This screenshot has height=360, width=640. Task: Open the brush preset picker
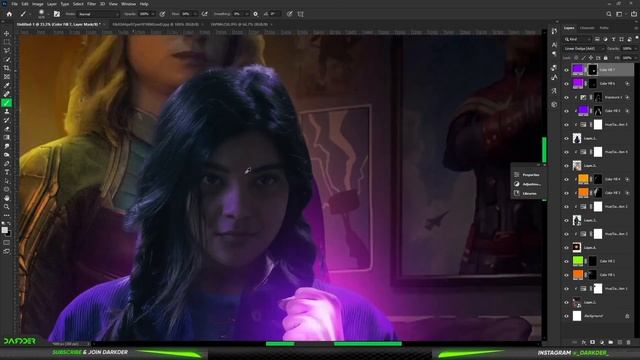(41, 14)
